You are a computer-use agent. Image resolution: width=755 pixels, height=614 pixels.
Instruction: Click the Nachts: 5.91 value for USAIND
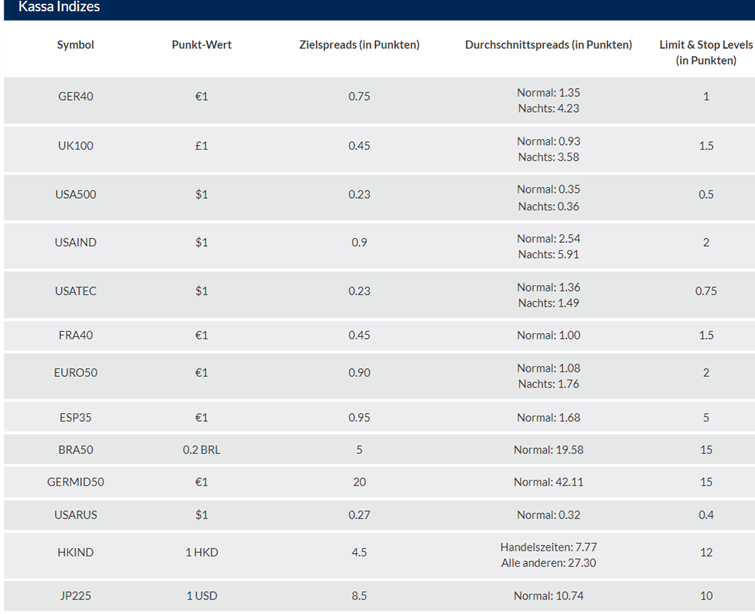(x=548, y=254)
